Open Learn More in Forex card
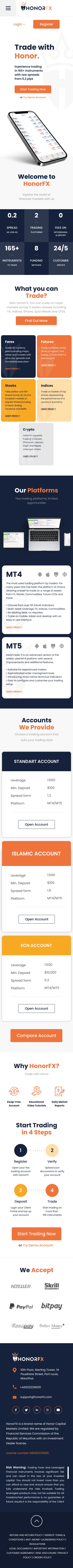 (12, 368)
